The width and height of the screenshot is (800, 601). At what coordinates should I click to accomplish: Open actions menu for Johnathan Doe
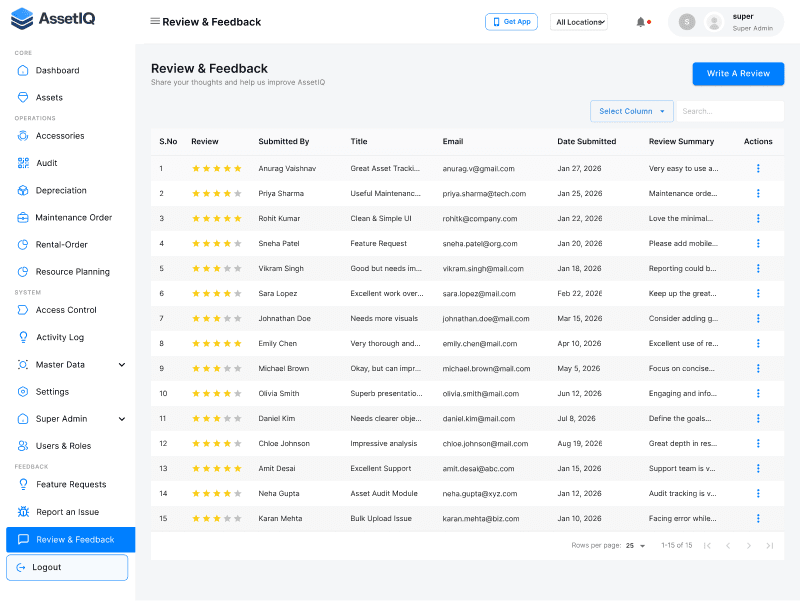[x=758, y=318]
